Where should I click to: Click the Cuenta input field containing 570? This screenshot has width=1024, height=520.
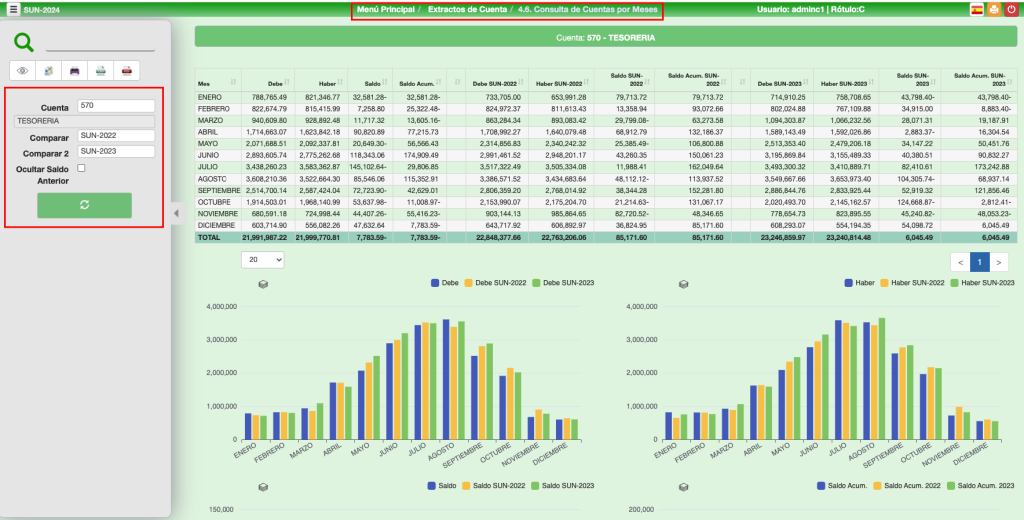(116, 105)
